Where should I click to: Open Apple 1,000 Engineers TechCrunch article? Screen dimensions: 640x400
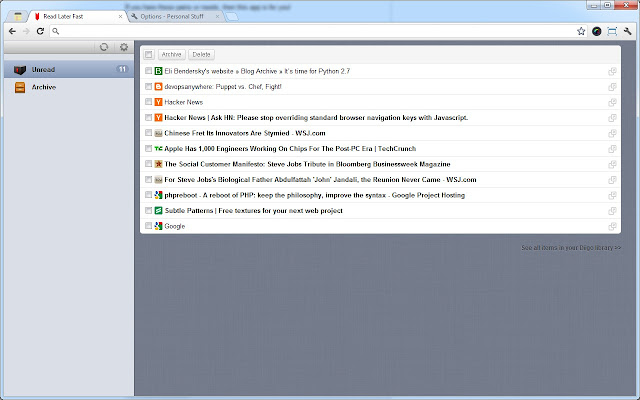pyautogui.click(x=290, y=149)
